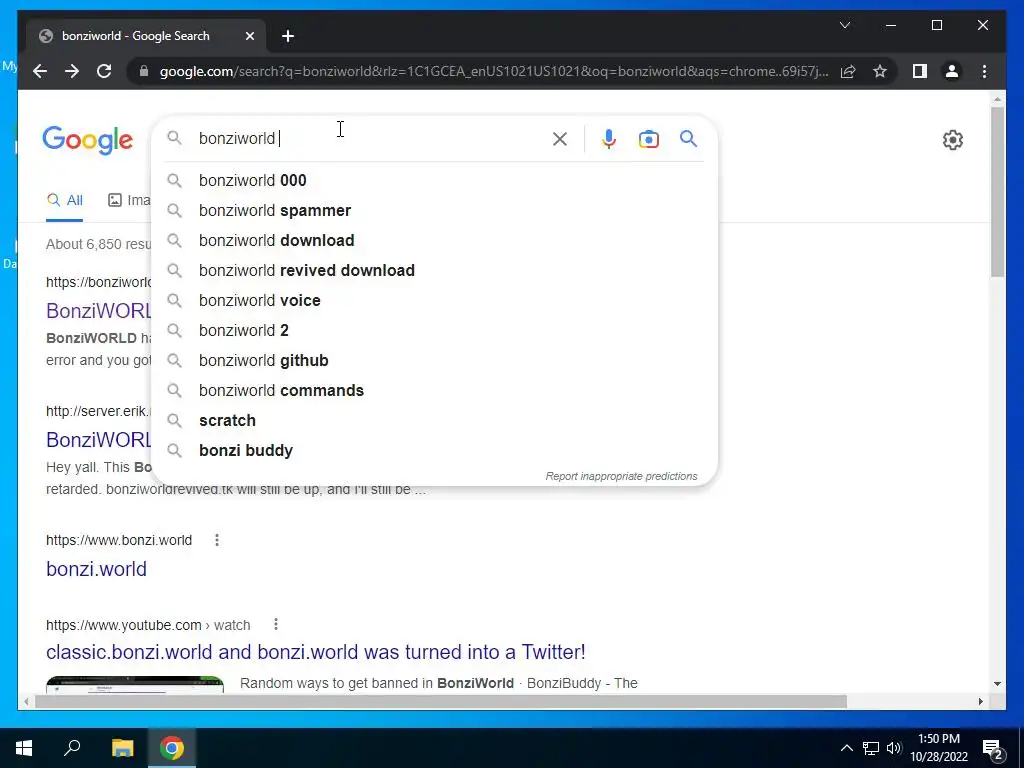Image resolution: width=1024 pixels, height=768 pixels.
Task: Share this page icon in address bar
Action: click(848, 71)
